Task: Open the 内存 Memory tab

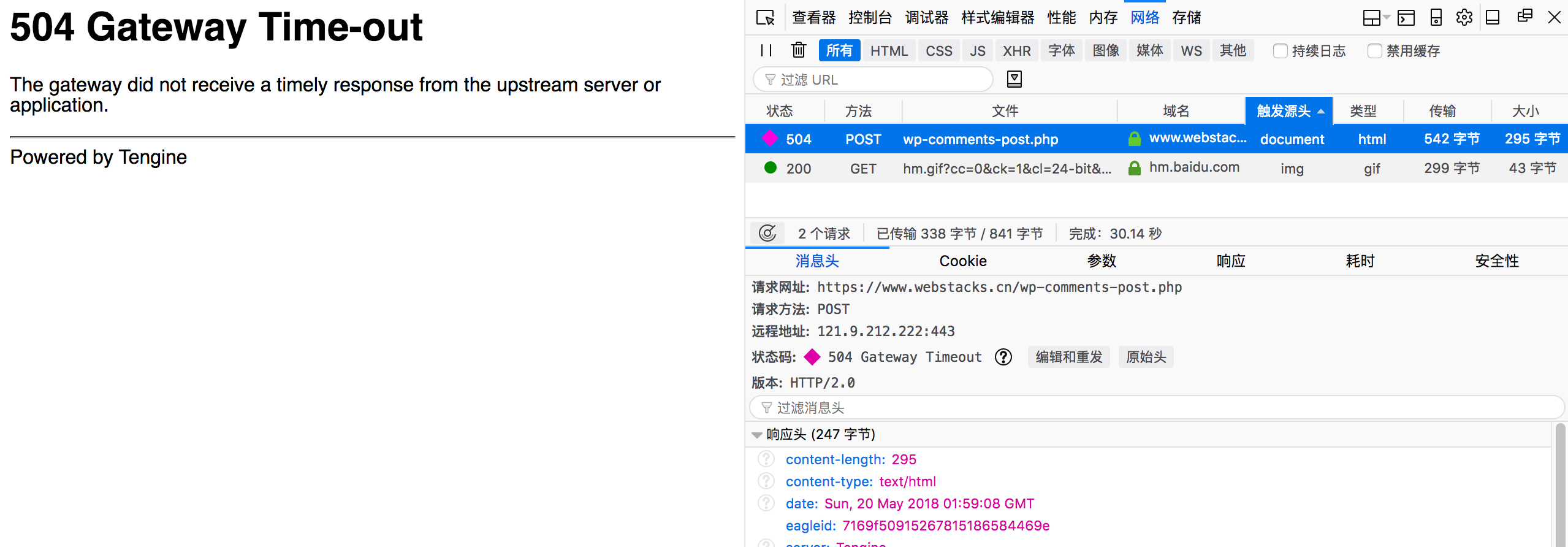Action: point(1103,18)
